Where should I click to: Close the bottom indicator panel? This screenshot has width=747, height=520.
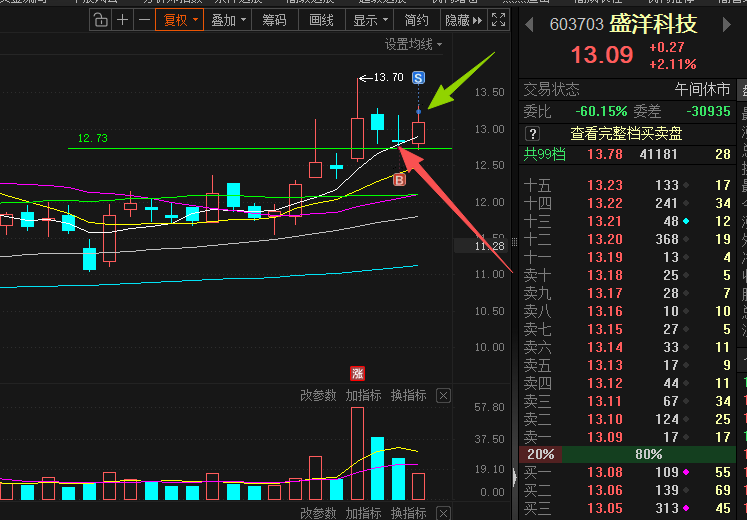[x=444, y=513]
